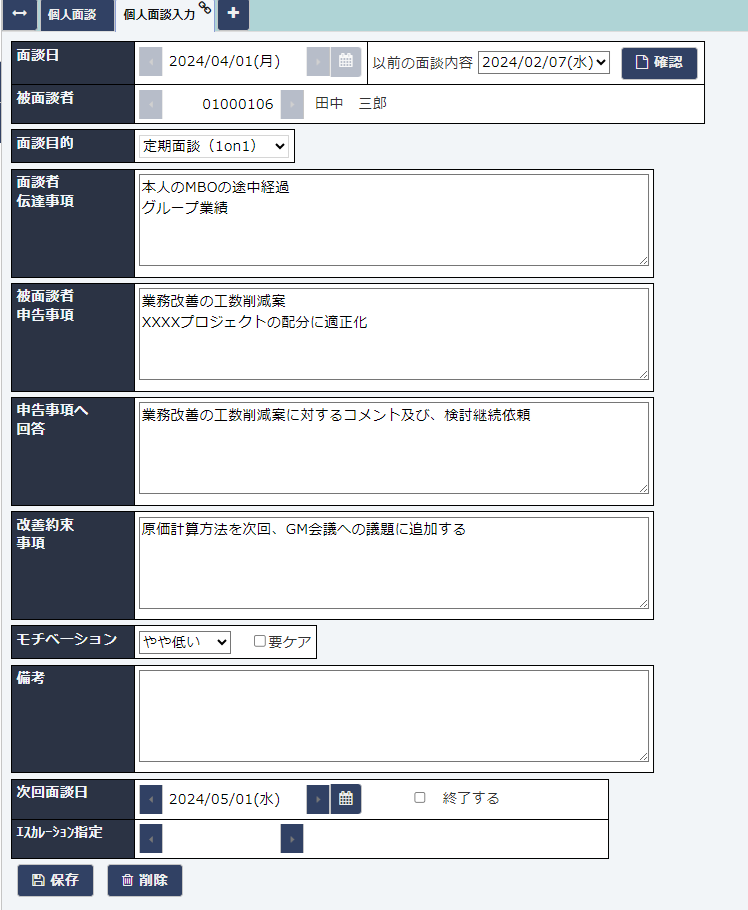
Task: Switch to the 個人面談 tab
Action: [x=71, y=15]
